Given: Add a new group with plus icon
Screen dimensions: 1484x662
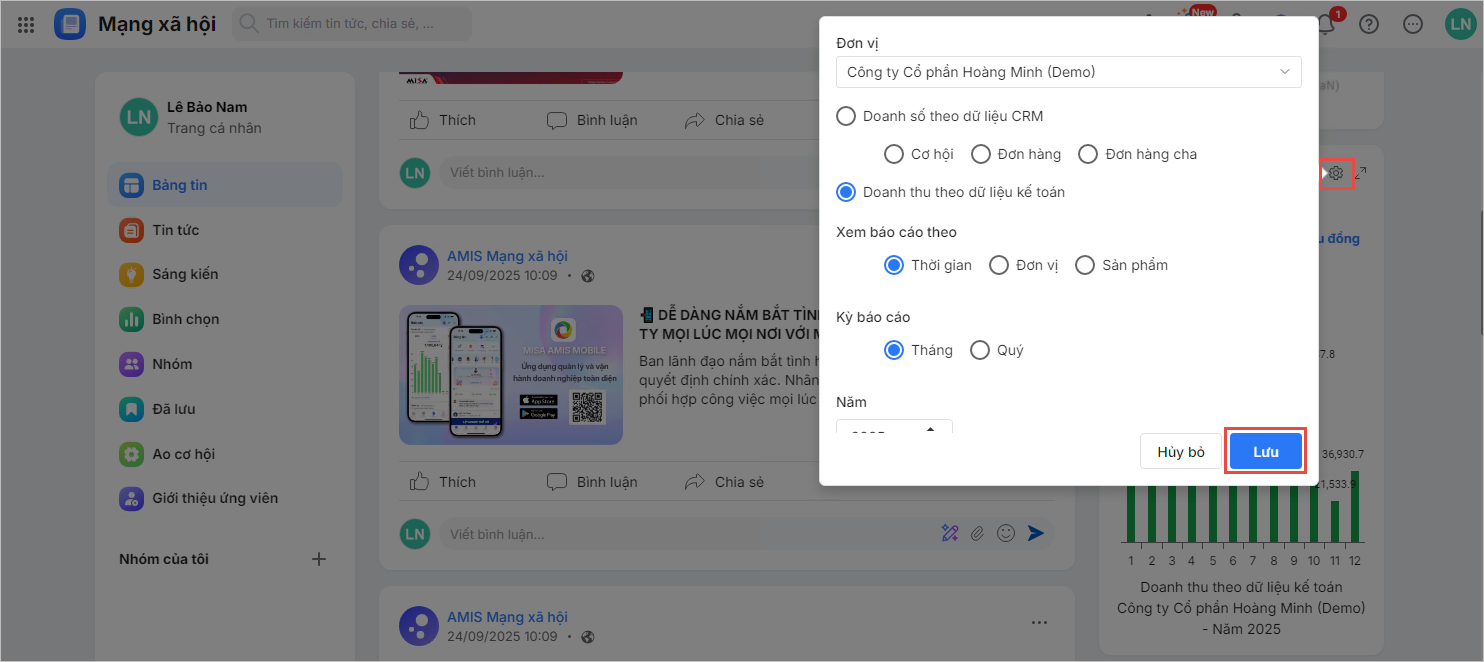Looking at the screenshot, I should click(319, 559).
